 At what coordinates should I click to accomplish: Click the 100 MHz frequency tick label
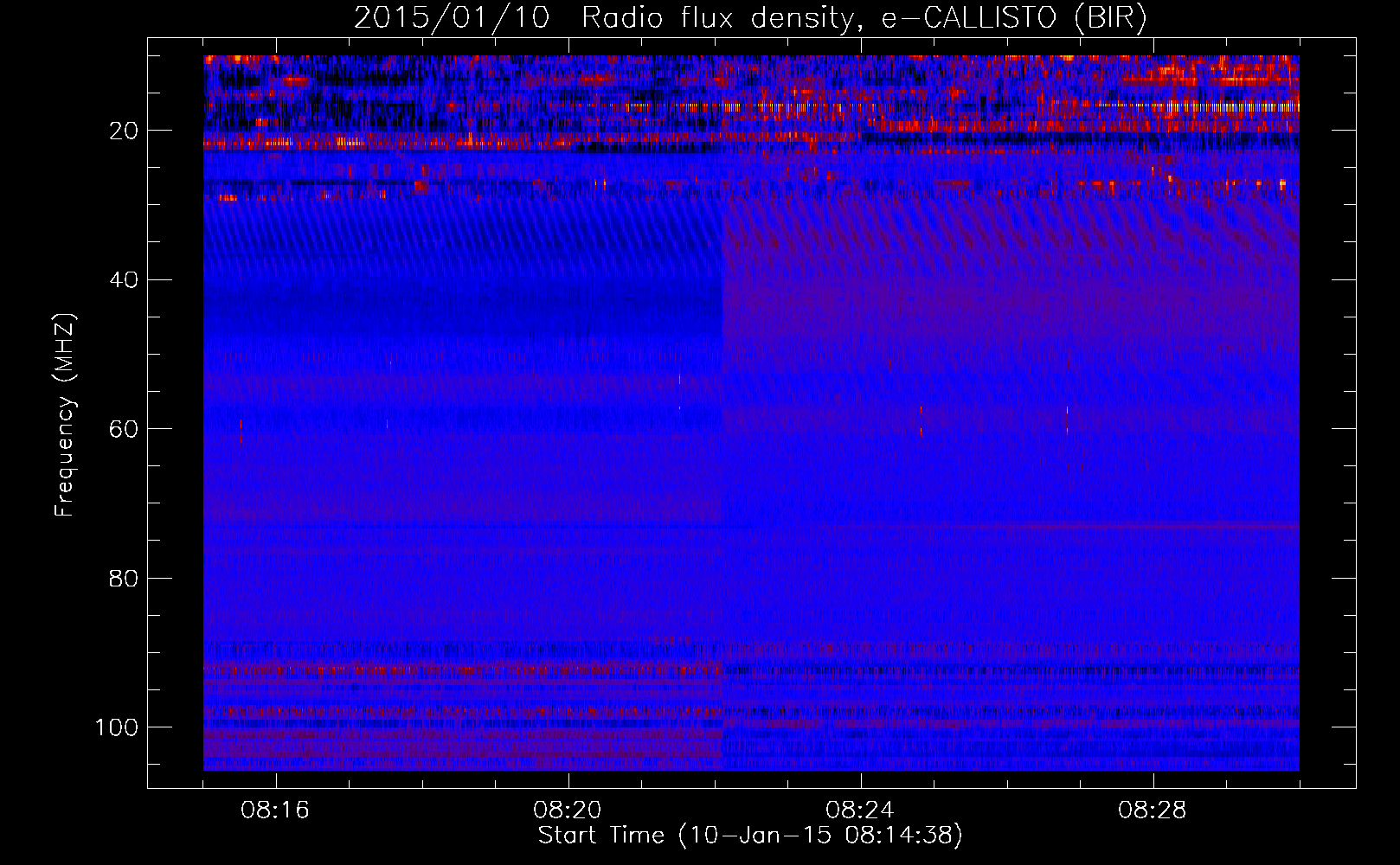point(117,727)
